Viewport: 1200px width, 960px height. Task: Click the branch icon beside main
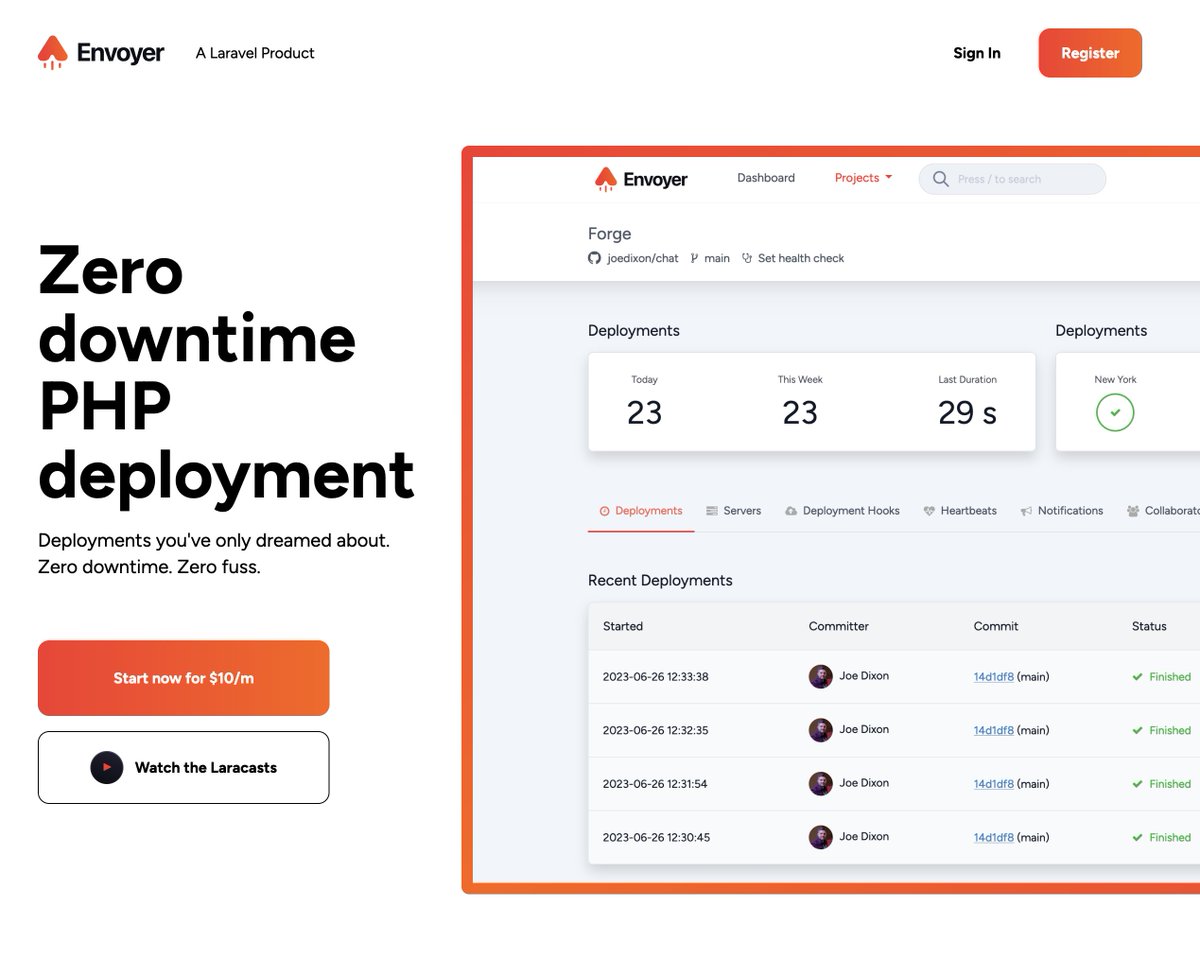point(694,258)
